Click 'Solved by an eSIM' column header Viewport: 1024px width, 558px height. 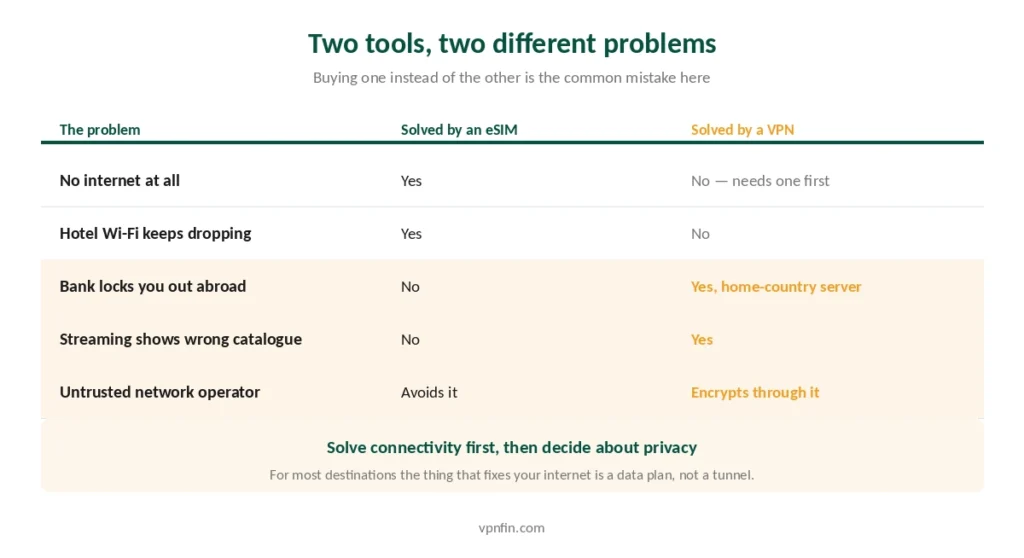[x=459, y=129]
